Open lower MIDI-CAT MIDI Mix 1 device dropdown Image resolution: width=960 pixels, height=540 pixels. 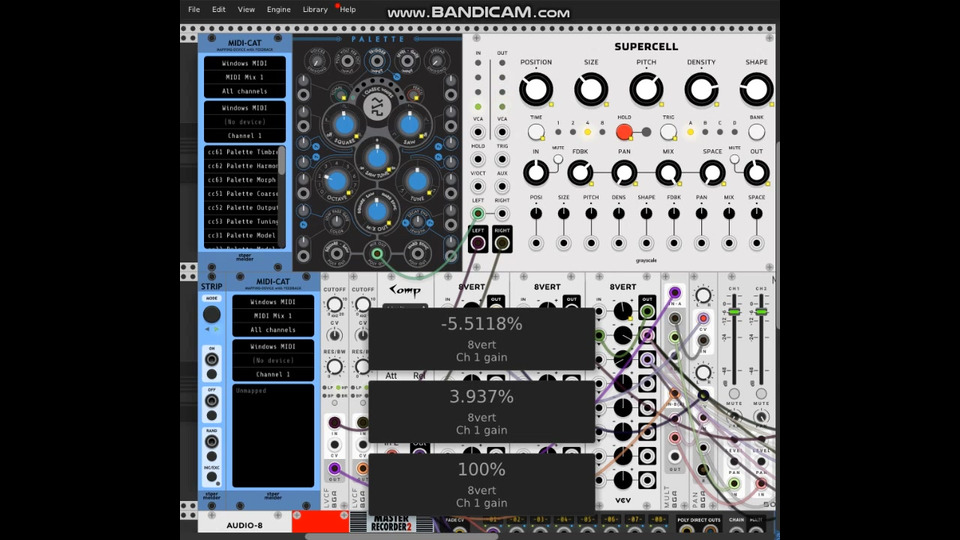pyautogui.click(x=273, y=316)
